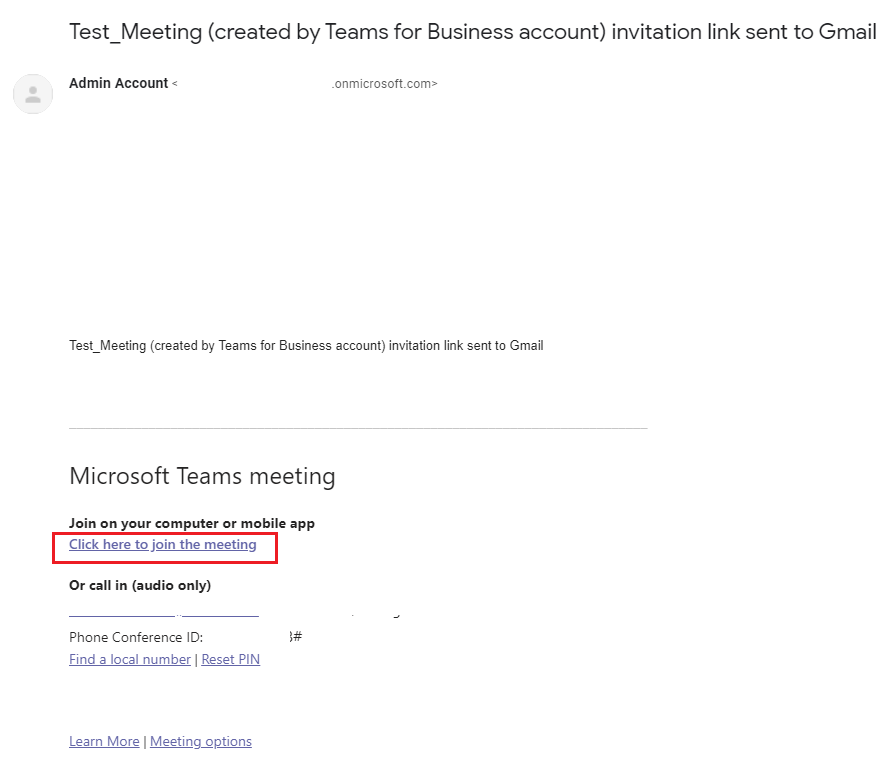Click the "Microsoft Teams meeting" heading
This screenshot has height=769, width=888.
tap(202, 476)
